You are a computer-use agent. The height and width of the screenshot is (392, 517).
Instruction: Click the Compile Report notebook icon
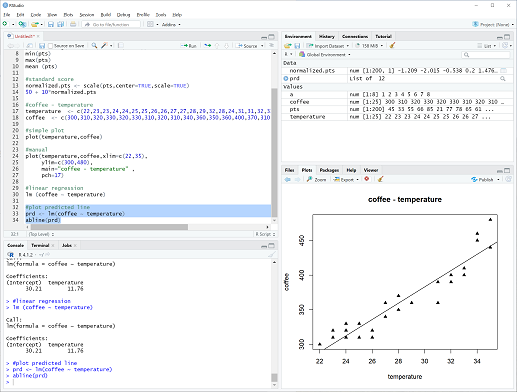point(121,45)
